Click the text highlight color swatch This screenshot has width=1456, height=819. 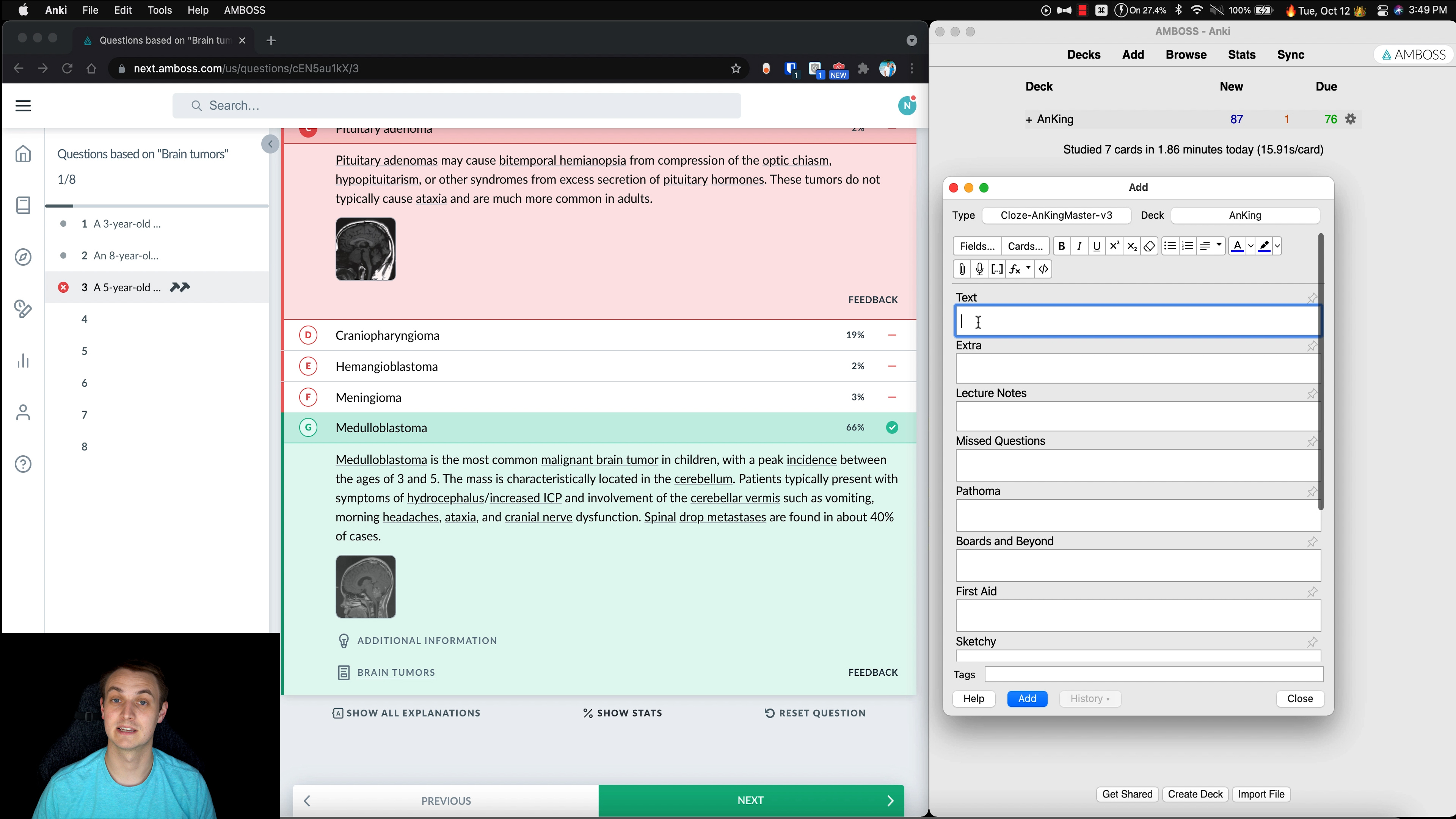(x=1265, y=246)
